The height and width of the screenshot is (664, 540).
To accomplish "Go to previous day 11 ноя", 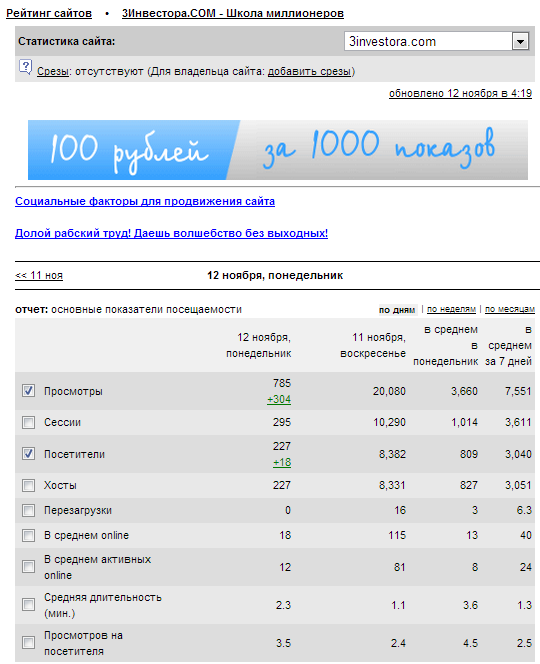I will [39, 275].
